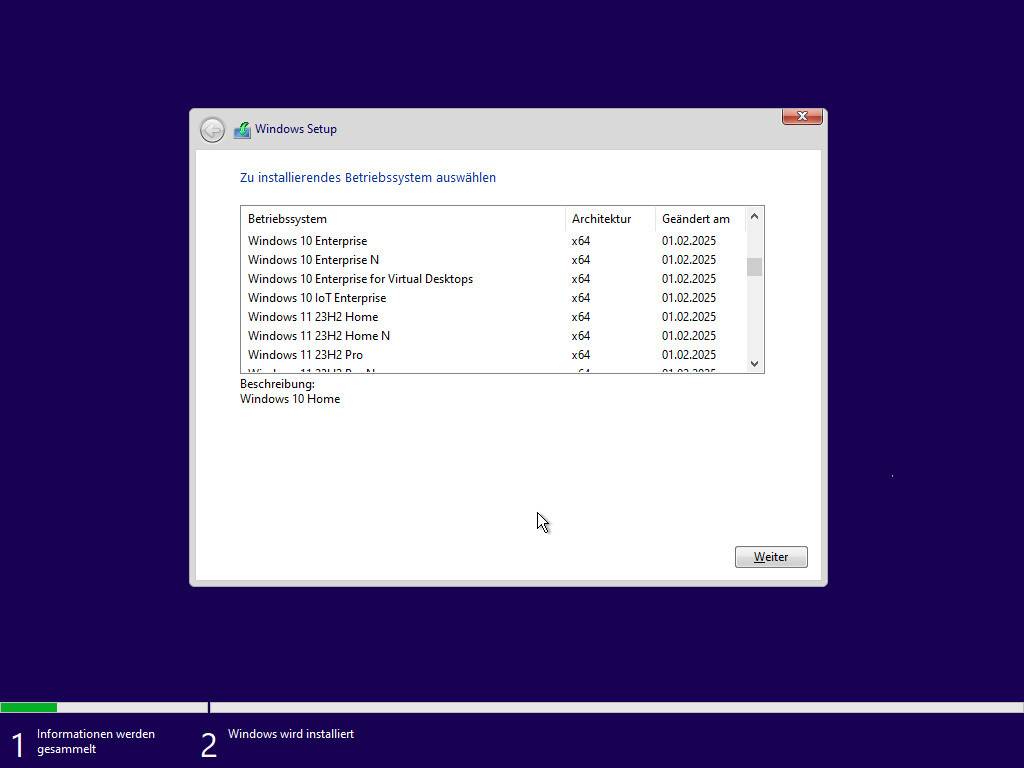Click the Windows Setup title icon

pyautogui.click(x=242, y=130)
